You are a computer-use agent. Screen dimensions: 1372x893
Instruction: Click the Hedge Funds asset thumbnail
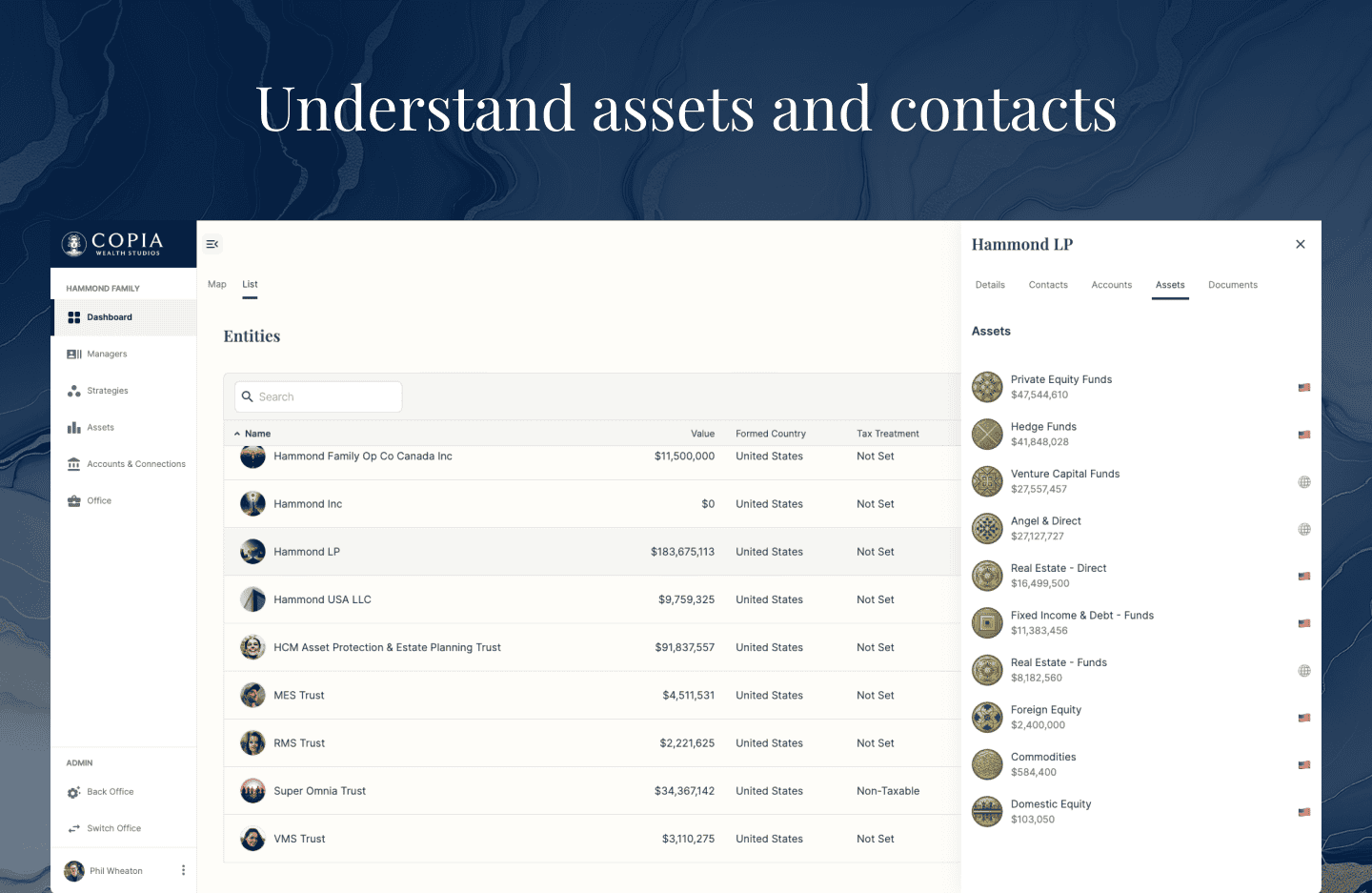click(x=987, y=435)
